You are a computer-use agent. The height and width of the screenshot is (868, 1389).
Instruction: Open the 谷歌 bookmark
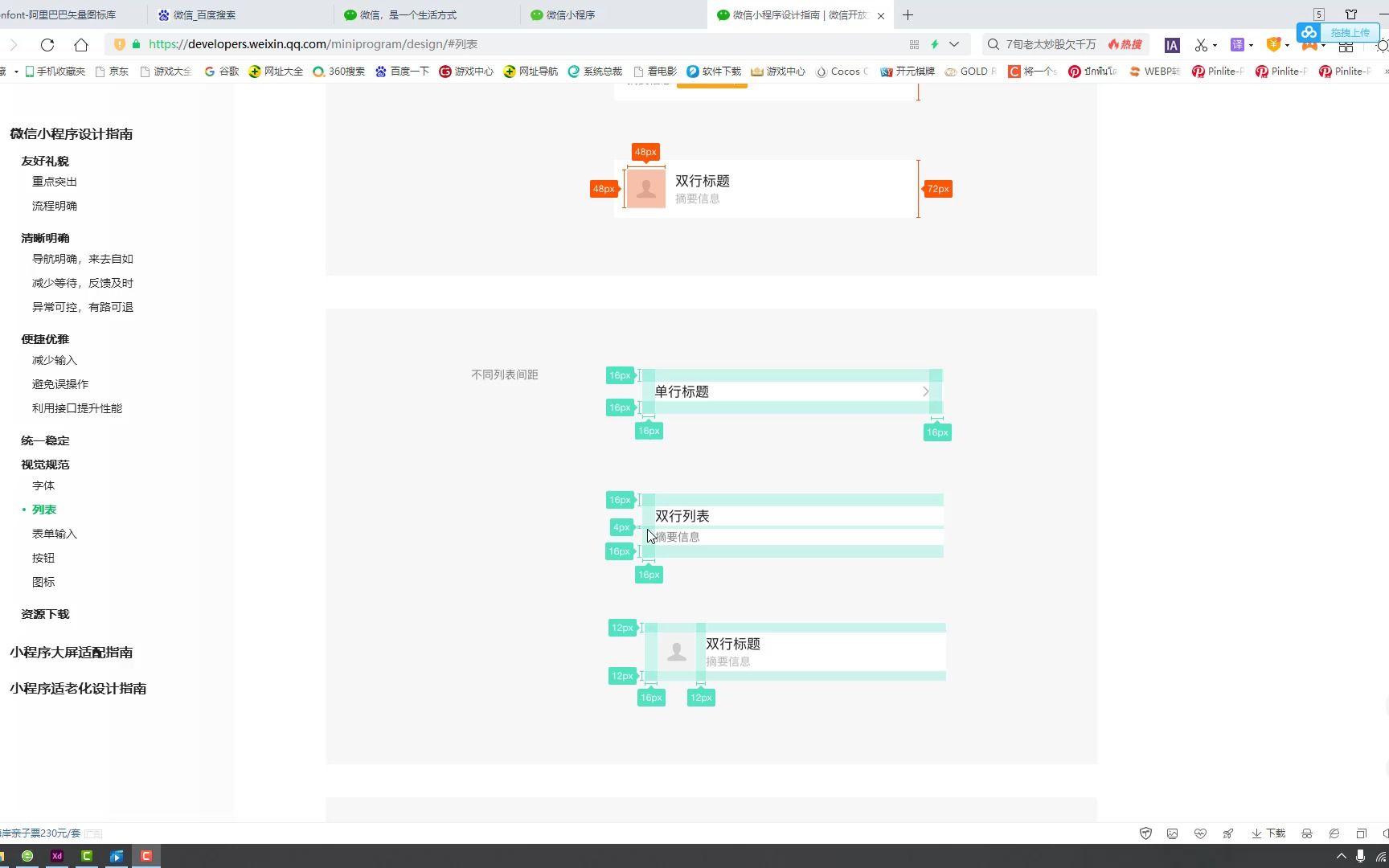pos(222,72)
